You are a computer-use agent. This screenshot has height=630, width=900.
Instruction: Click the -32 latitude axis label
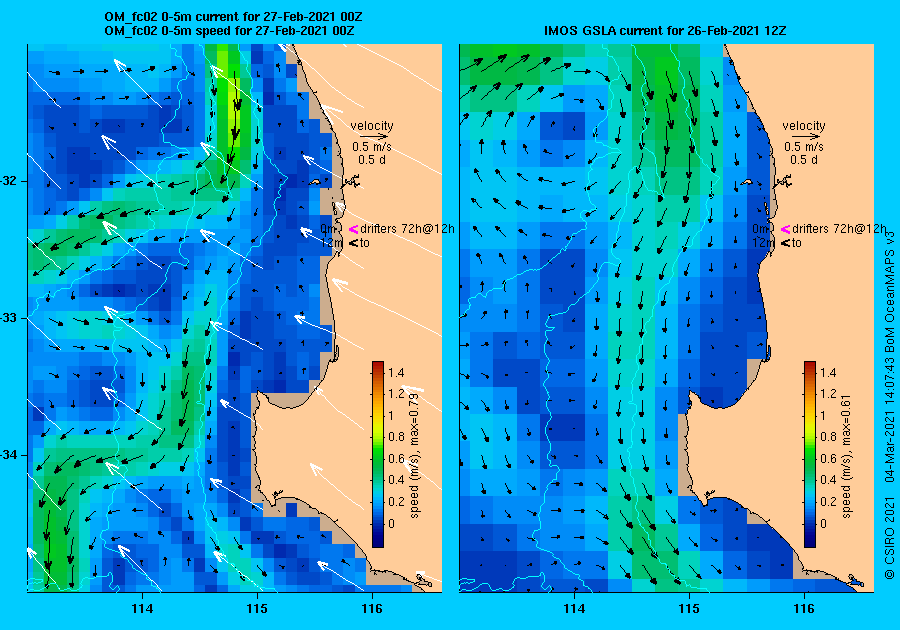click(10, 181)
